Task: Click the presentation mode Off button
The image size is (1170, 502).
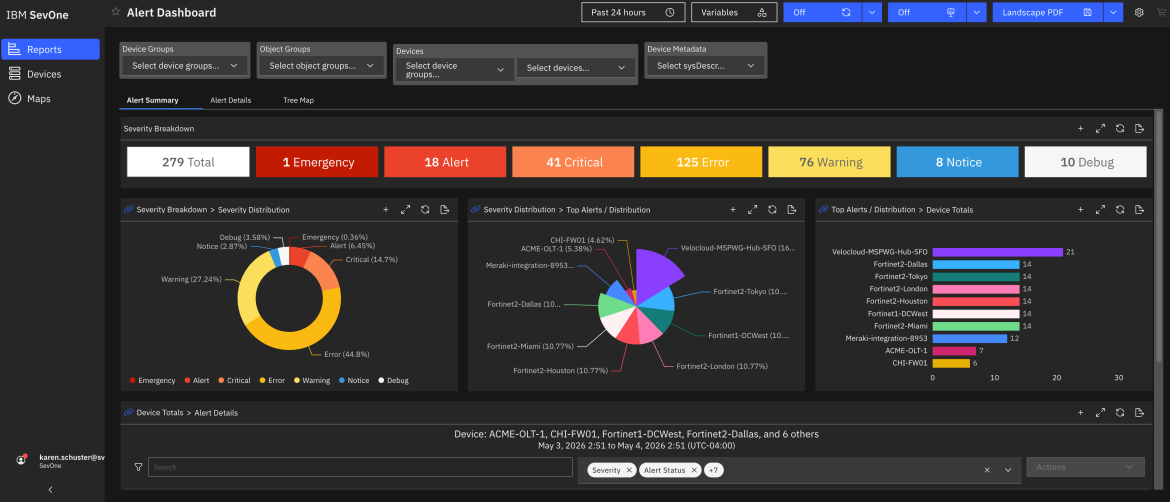Action: [x=926, y=13]
